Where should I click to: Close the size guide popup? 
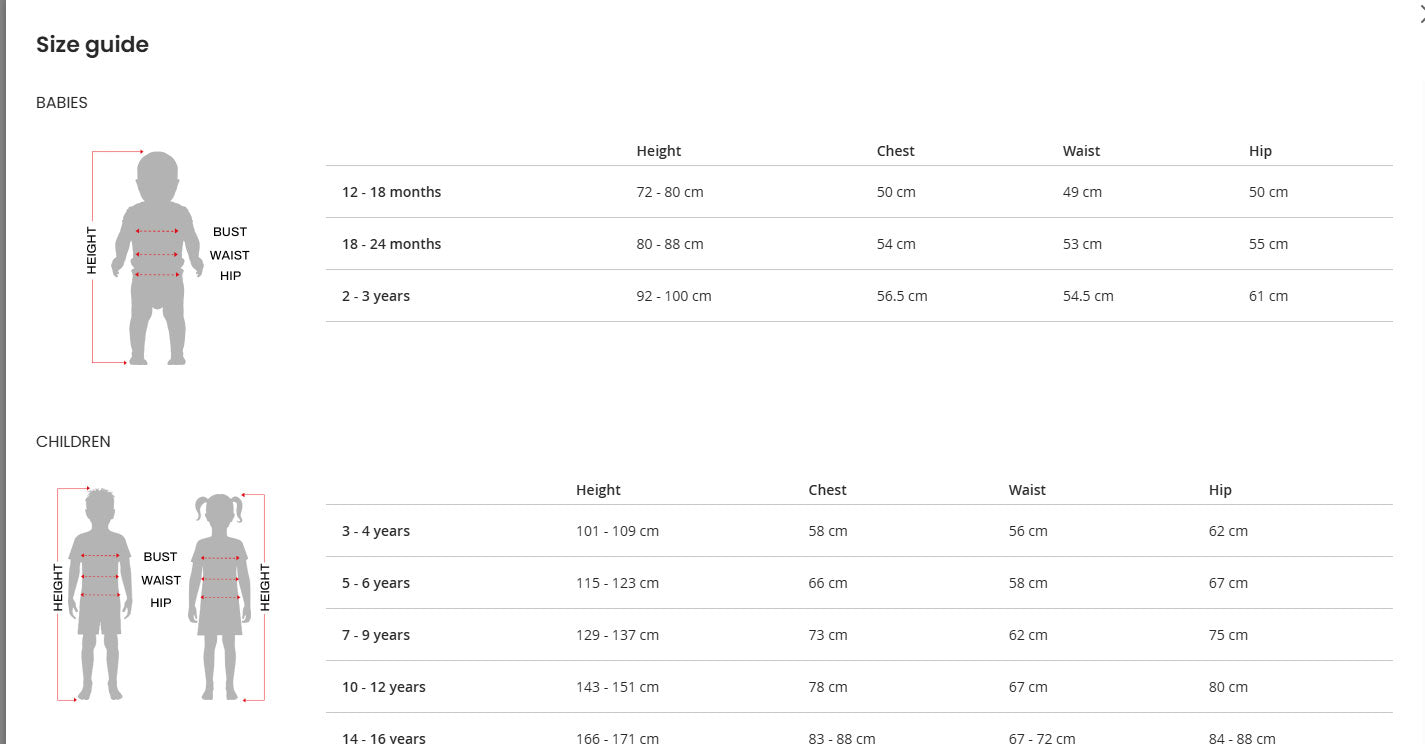(1420, 12)
